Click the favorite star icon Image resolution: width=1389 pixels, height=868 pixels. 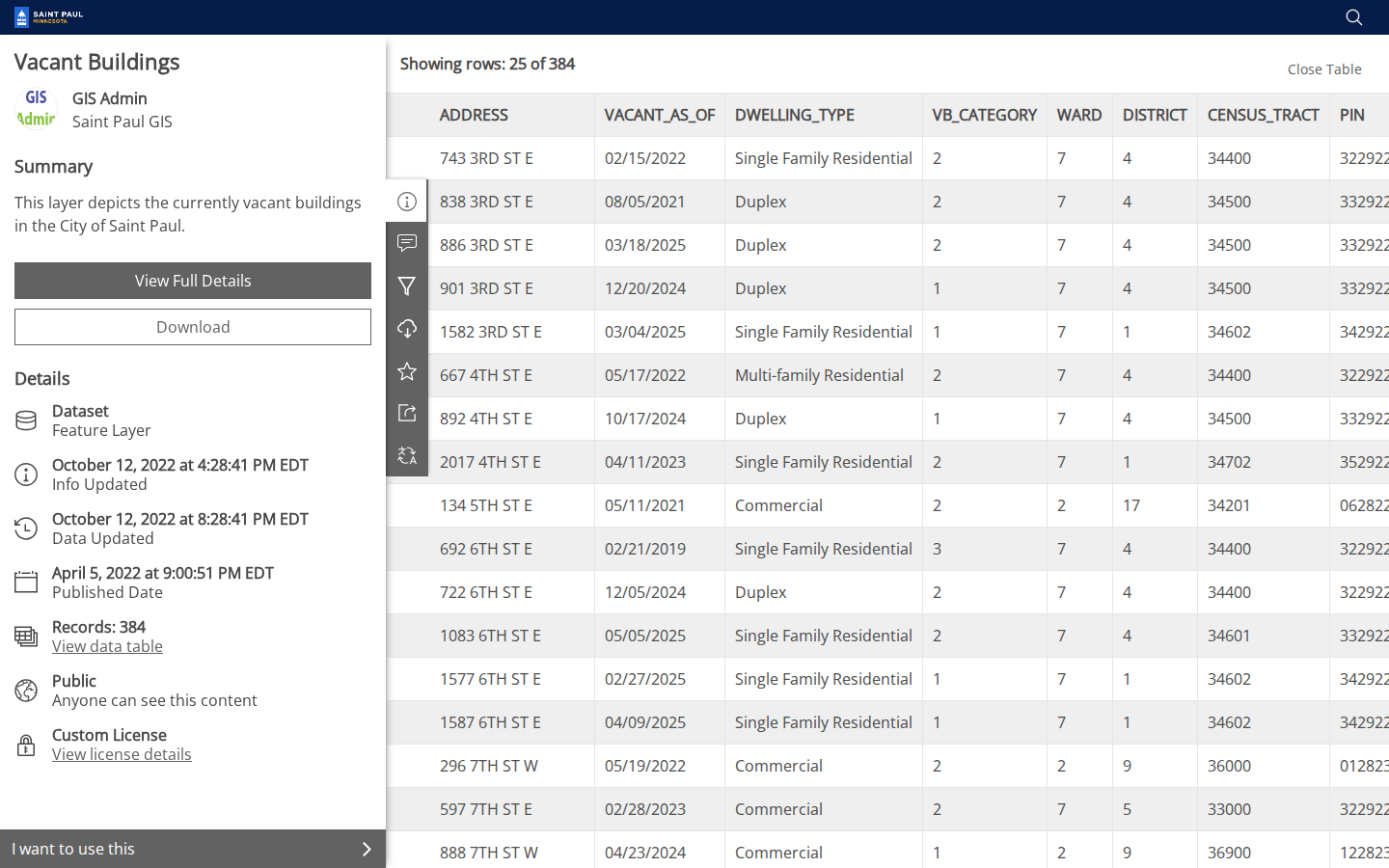pyautogui.click(x=407, y=371)
